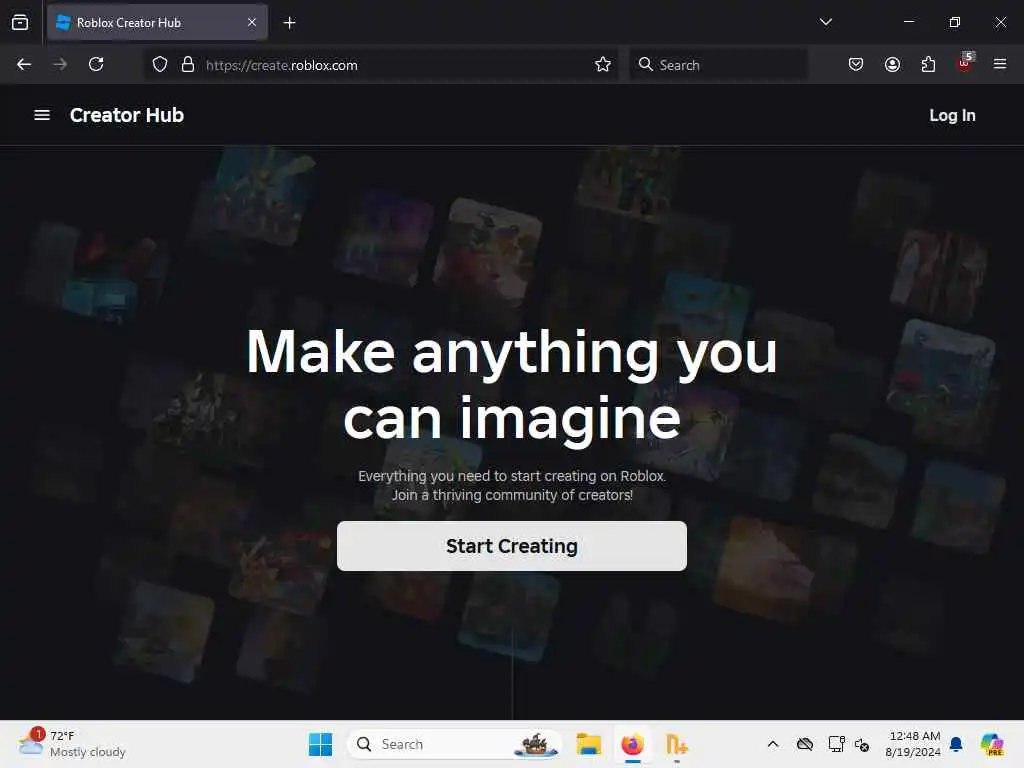This screenshot has height=768, width=1024.
Task: Open the orange app on taskbar
Action: [677, 744]
